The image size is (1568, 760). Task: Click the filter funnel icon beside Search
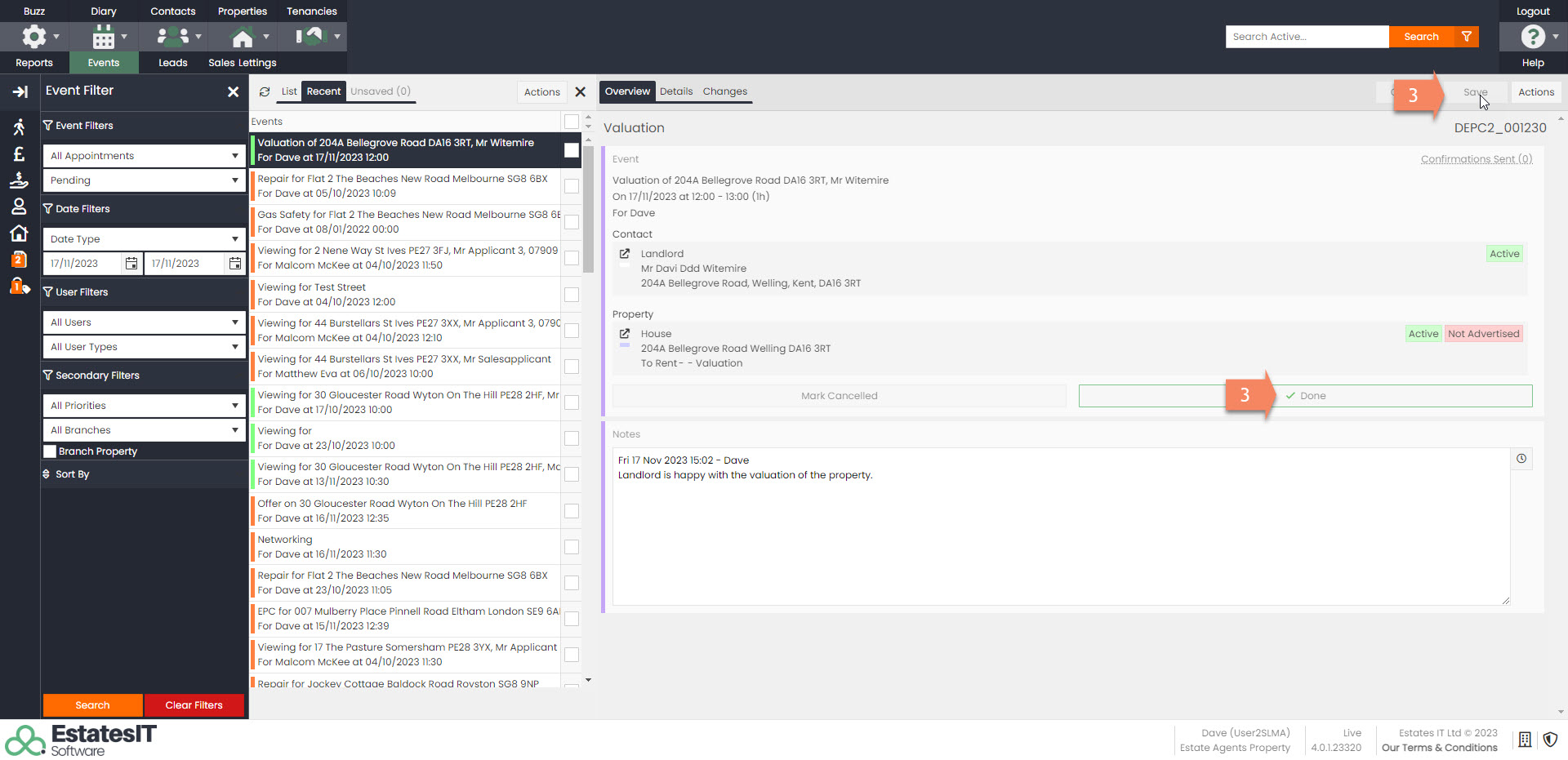coord(1467,37)
